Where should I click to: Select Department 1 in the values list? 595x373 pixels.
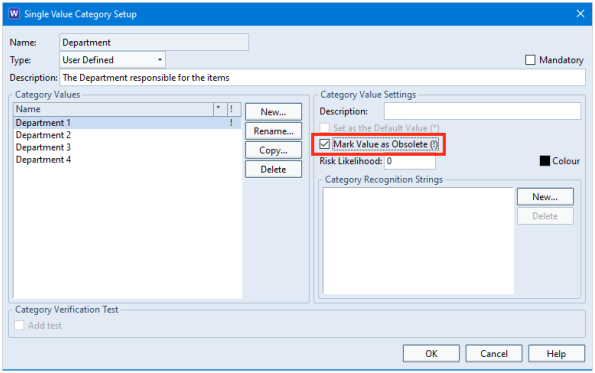127,123
